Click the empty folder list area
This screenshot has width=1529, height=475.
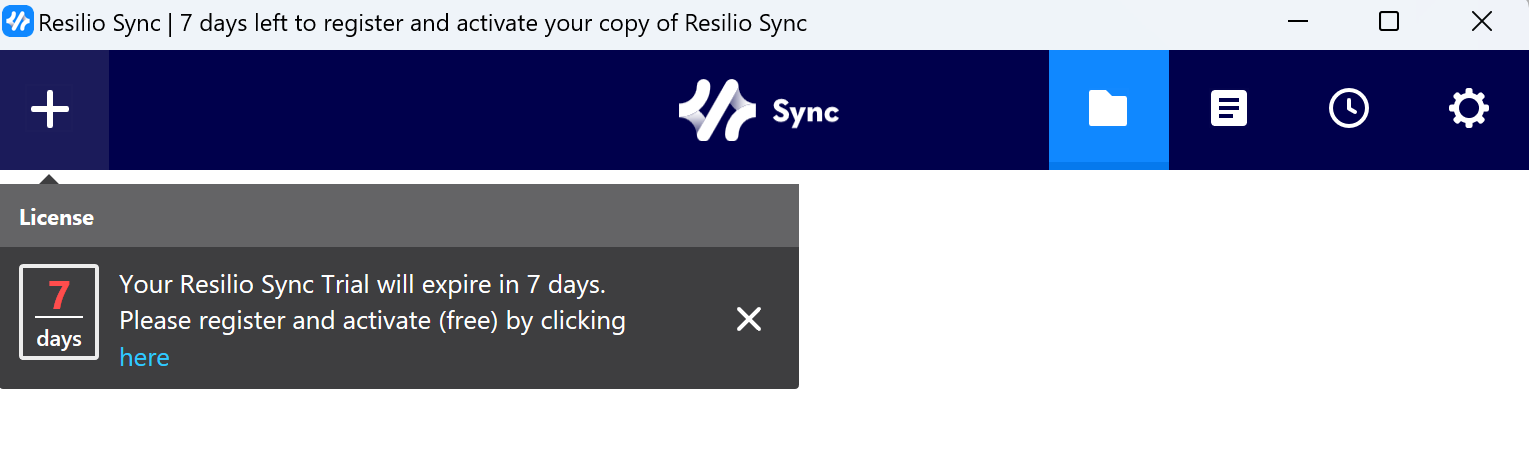tap(1160, 320)
